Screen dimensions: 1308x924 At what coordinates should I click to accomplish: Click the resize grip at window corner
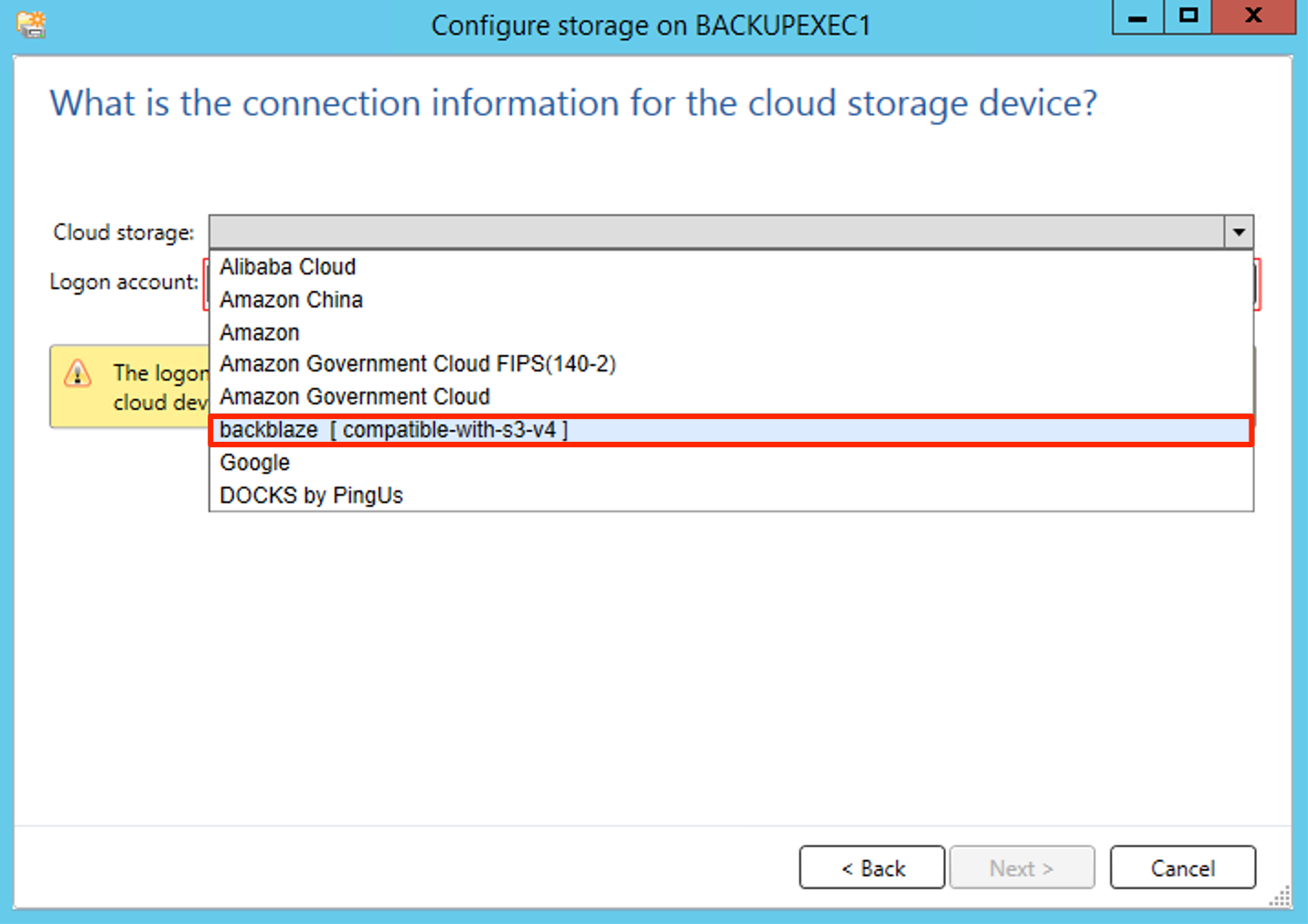(x=1281, y=897)
